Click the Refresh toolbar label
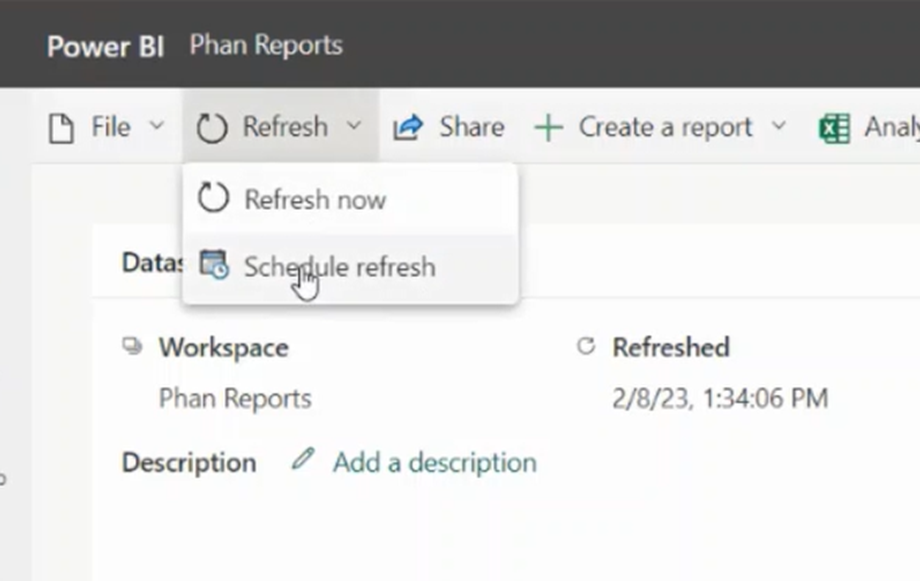The width and height of the screenshot is (920, 581). coord(285,127)
